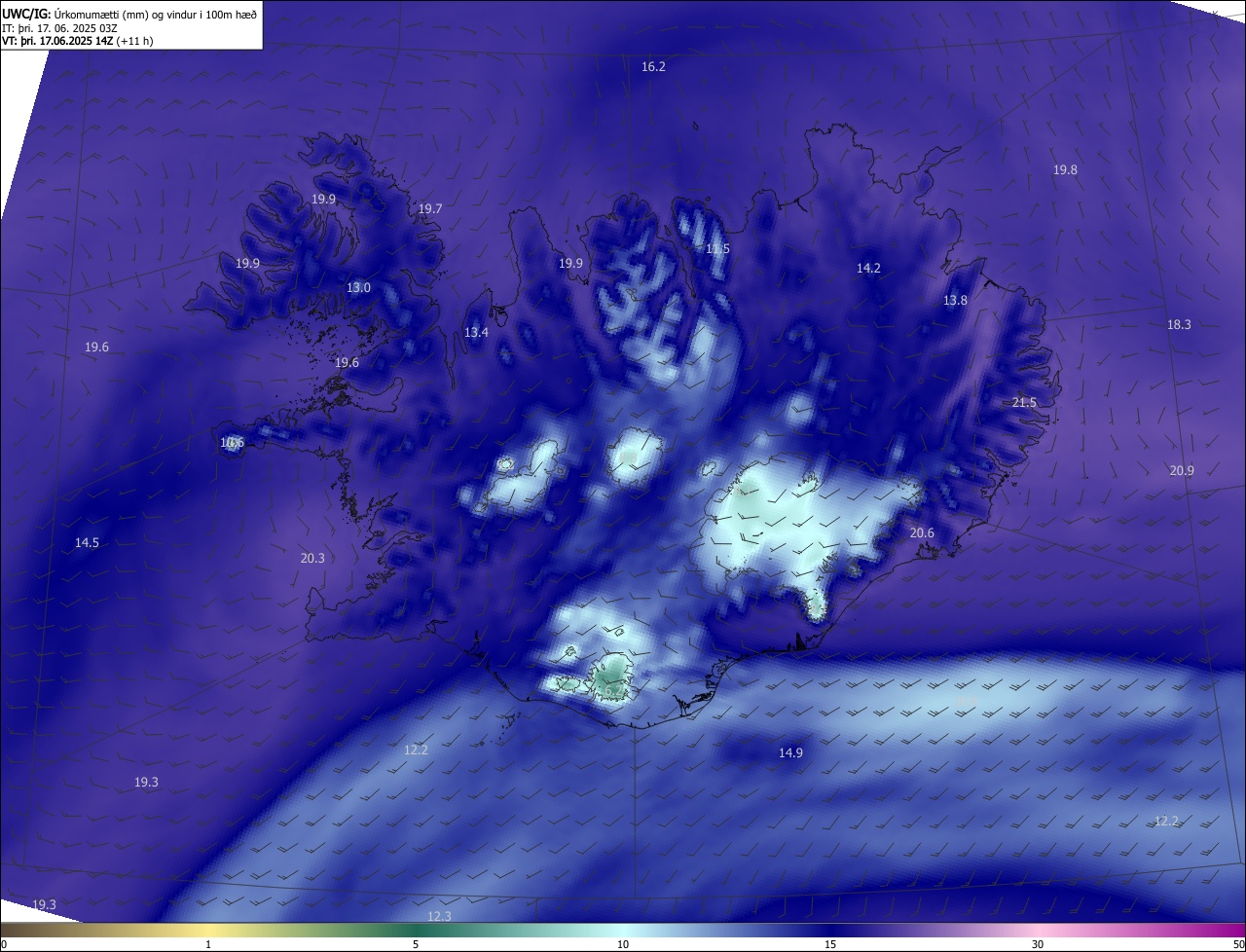
Task: Click the 19.7 value label
Action: tap(429, 208)
